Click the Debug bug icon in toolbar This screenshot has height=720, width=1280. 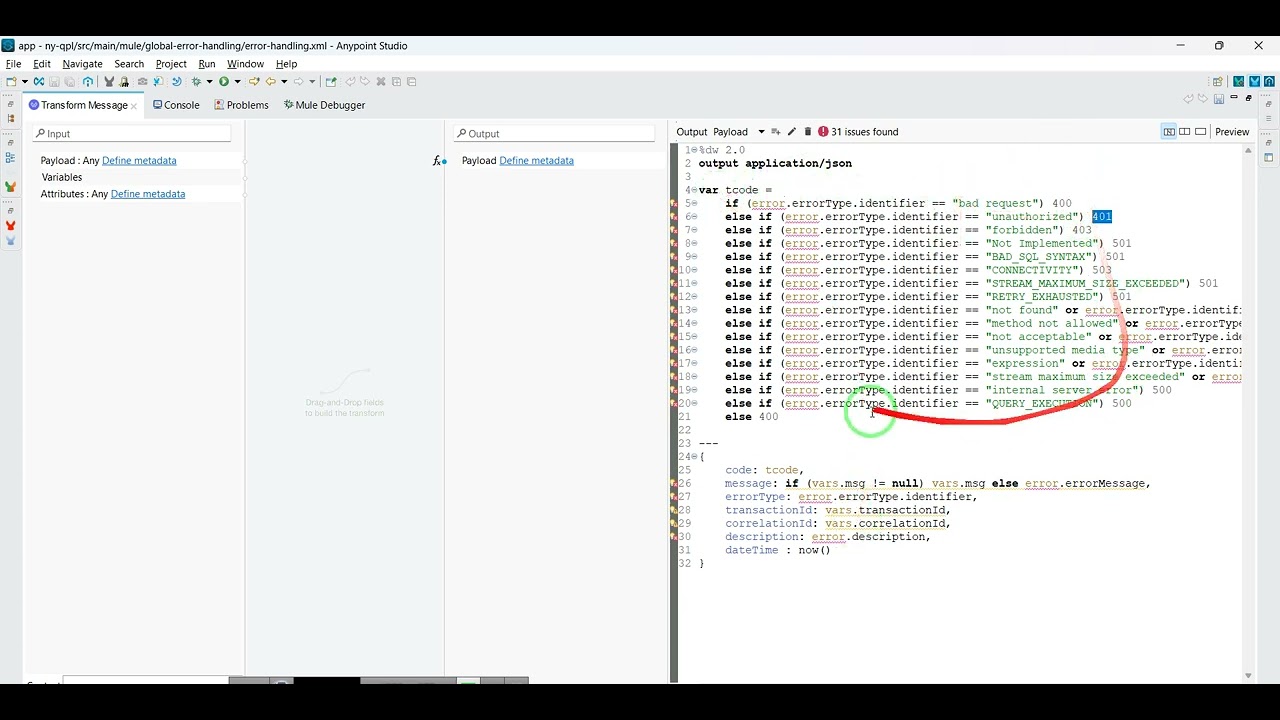point(197,82)
